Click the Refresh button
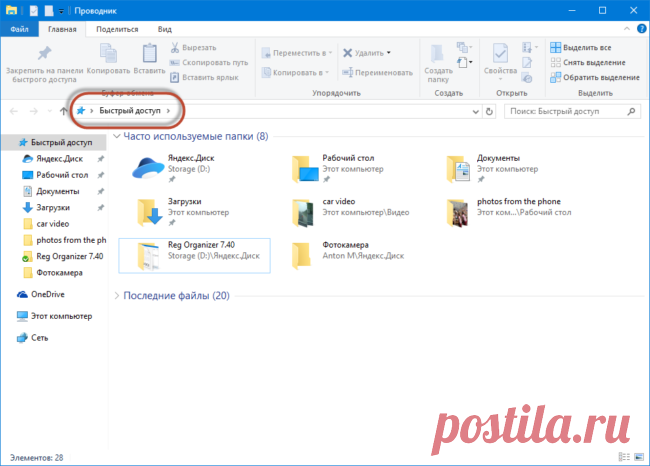Image resolution: width=650 pixels, height=466 pixels. click(489, 112)
